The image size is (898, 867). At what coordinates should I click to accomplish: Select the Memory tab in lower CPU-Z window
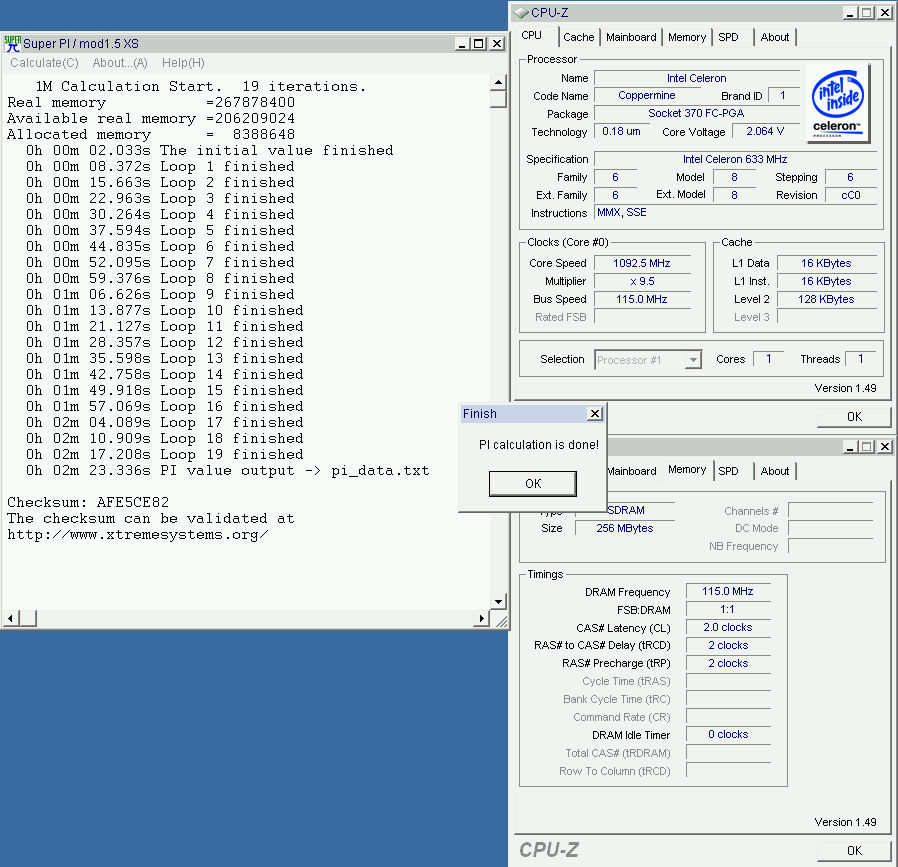tap(687, 470)
